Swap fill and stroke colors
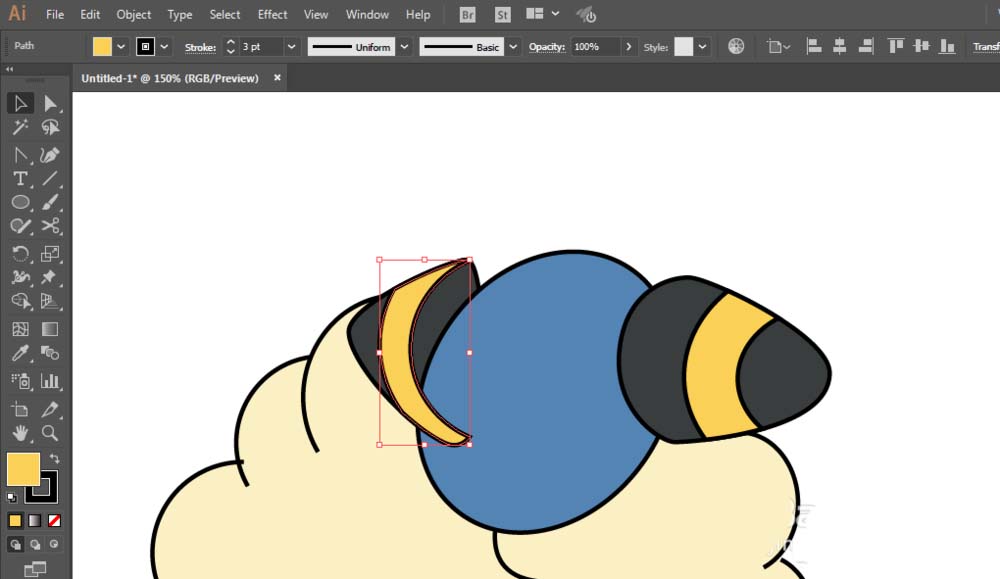This screenshot has width=1000, height=579. click(x=54, y=458)
